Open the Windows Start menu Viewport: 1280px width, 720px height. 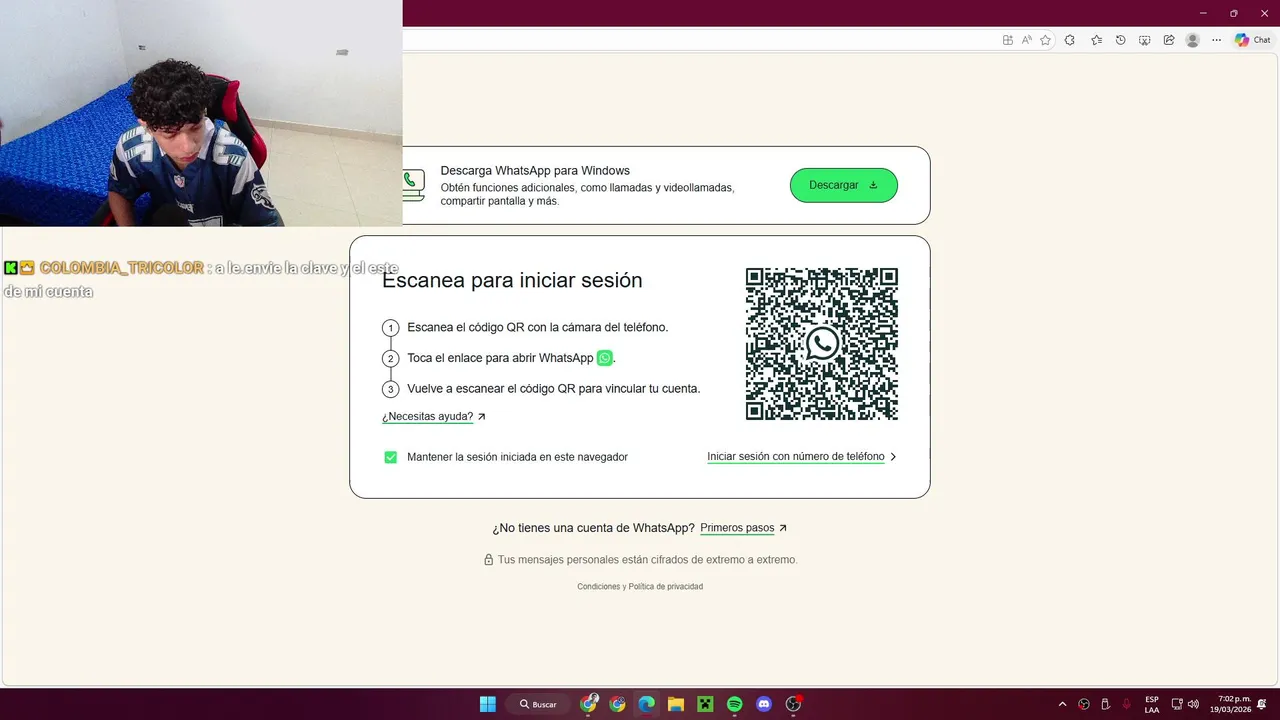(x=487, y=704)
